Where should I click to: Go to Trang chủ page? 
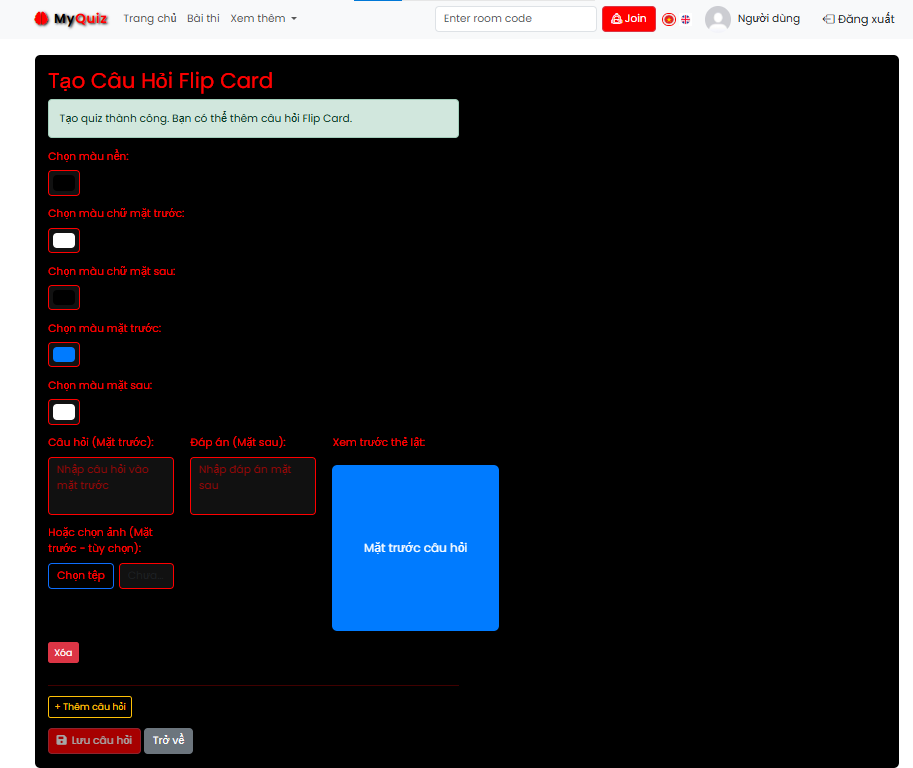coord(150,18)
